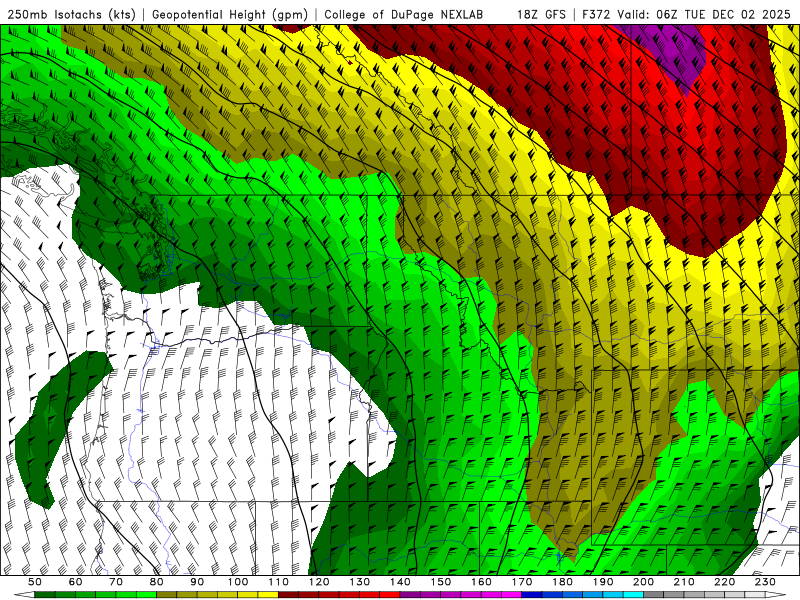Viewport: 800px width, 600px height.
Task: Click the 230 label on the color scale
Action: (x=765, y=582)
